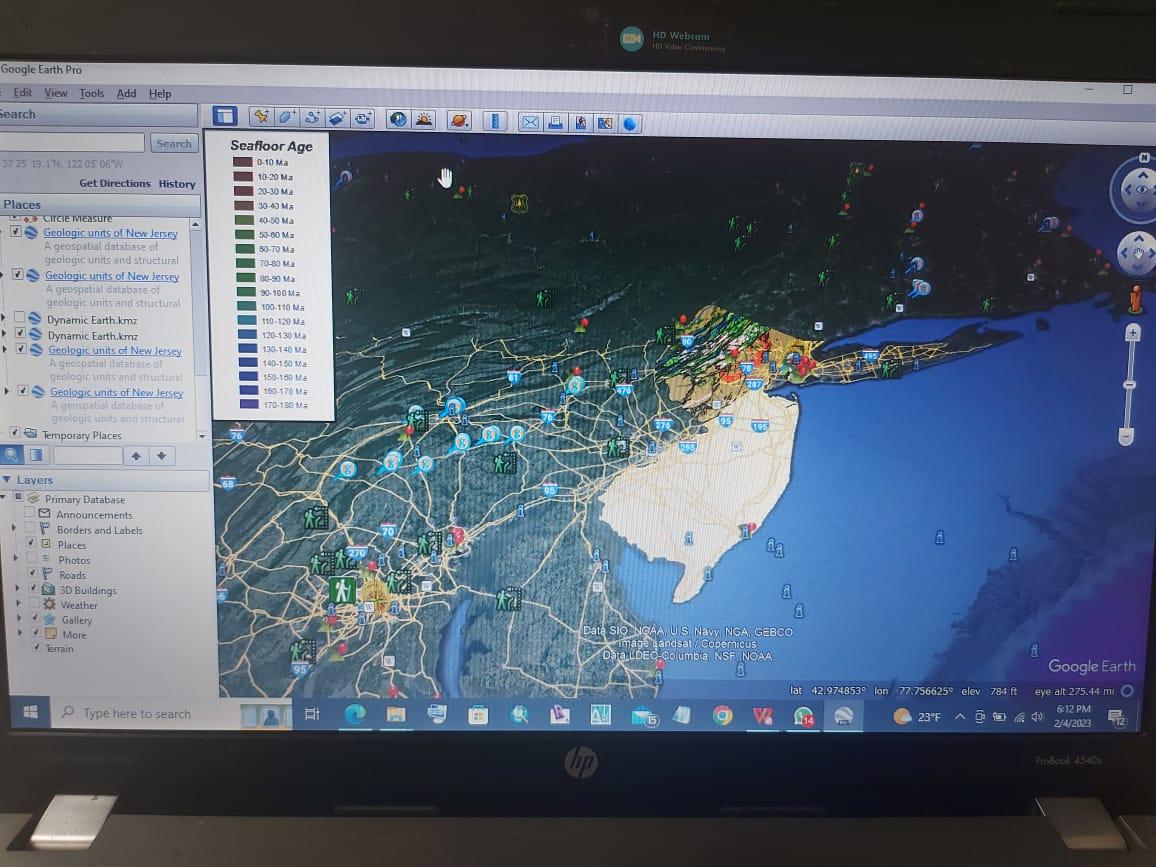Open search History link
The image size is (1156, 867).
click(177, 184)
